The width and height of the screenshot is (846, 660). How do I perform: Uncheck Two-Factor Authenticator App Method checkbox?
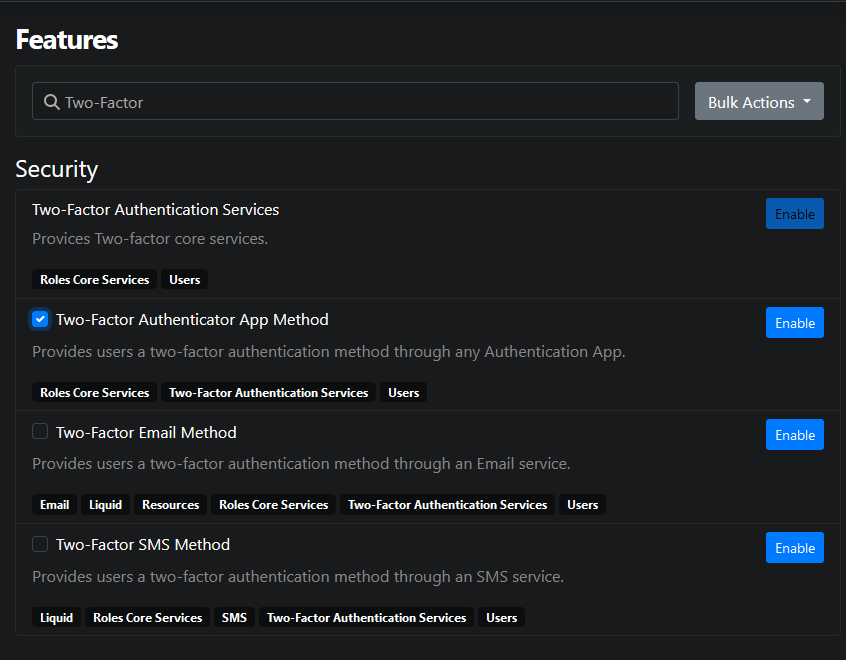click(x=40, y=319)
